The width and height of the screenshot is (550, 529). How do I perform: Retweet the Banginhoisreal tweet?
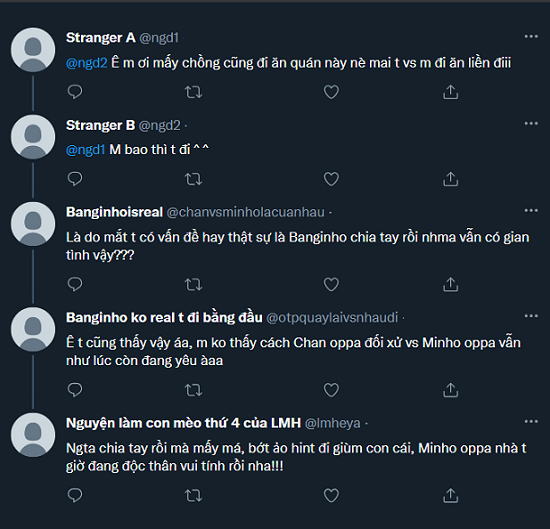pyautogui.click(x=193, y=284)
